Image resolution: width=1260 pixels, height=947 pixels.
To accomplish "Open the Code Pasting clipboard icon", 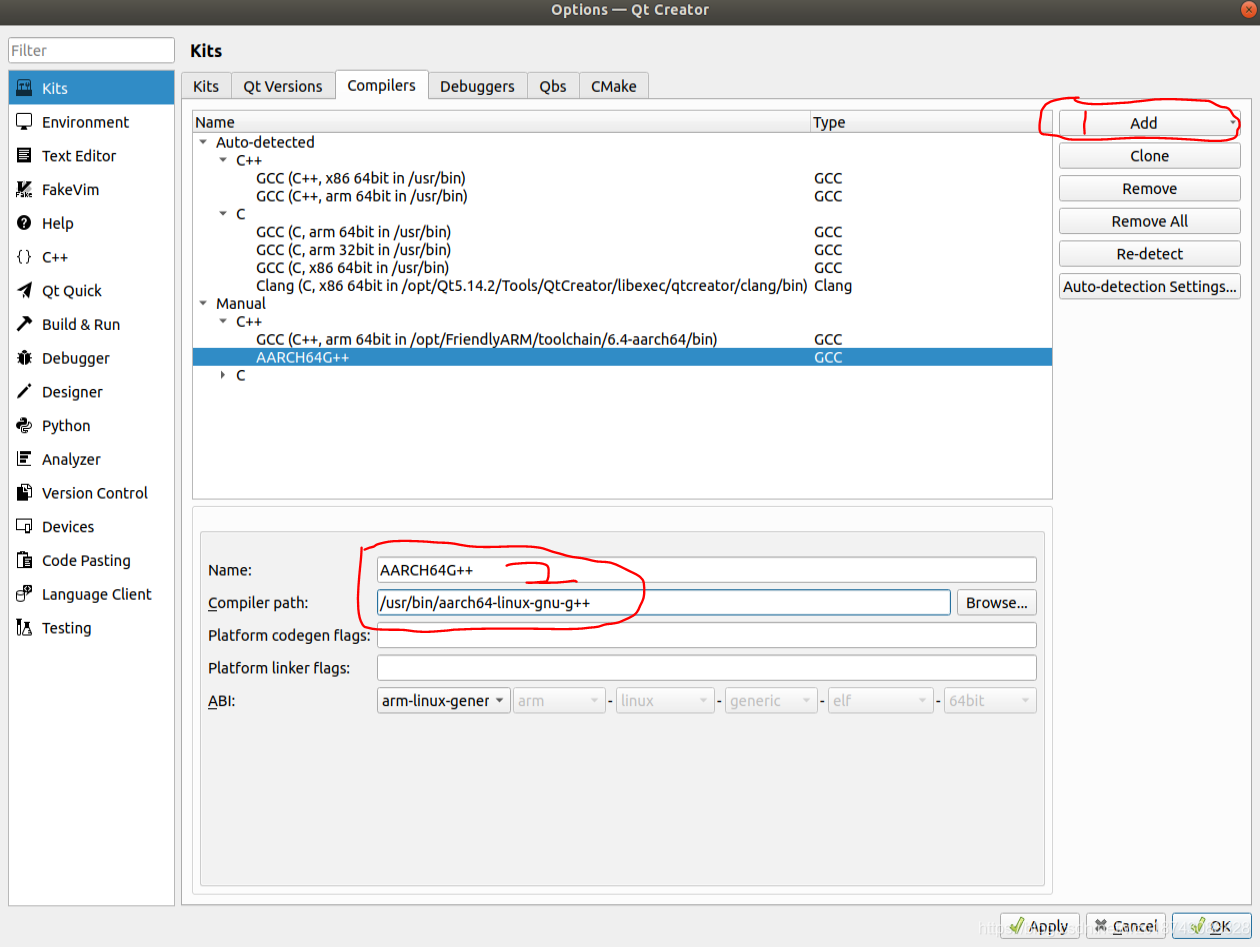I will (24, 561).
